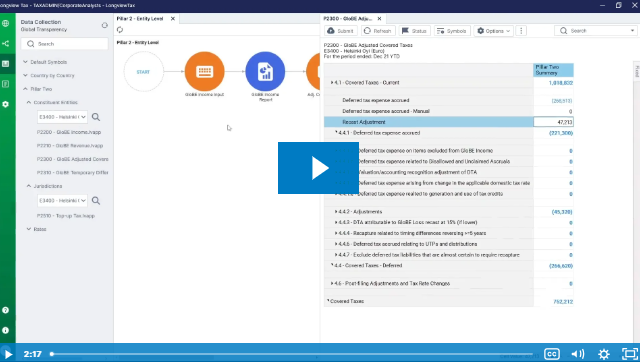Switch to Pillar 2 - Entity Level tab
Screen dimensions: 640x362
click(x=140, y=19)
